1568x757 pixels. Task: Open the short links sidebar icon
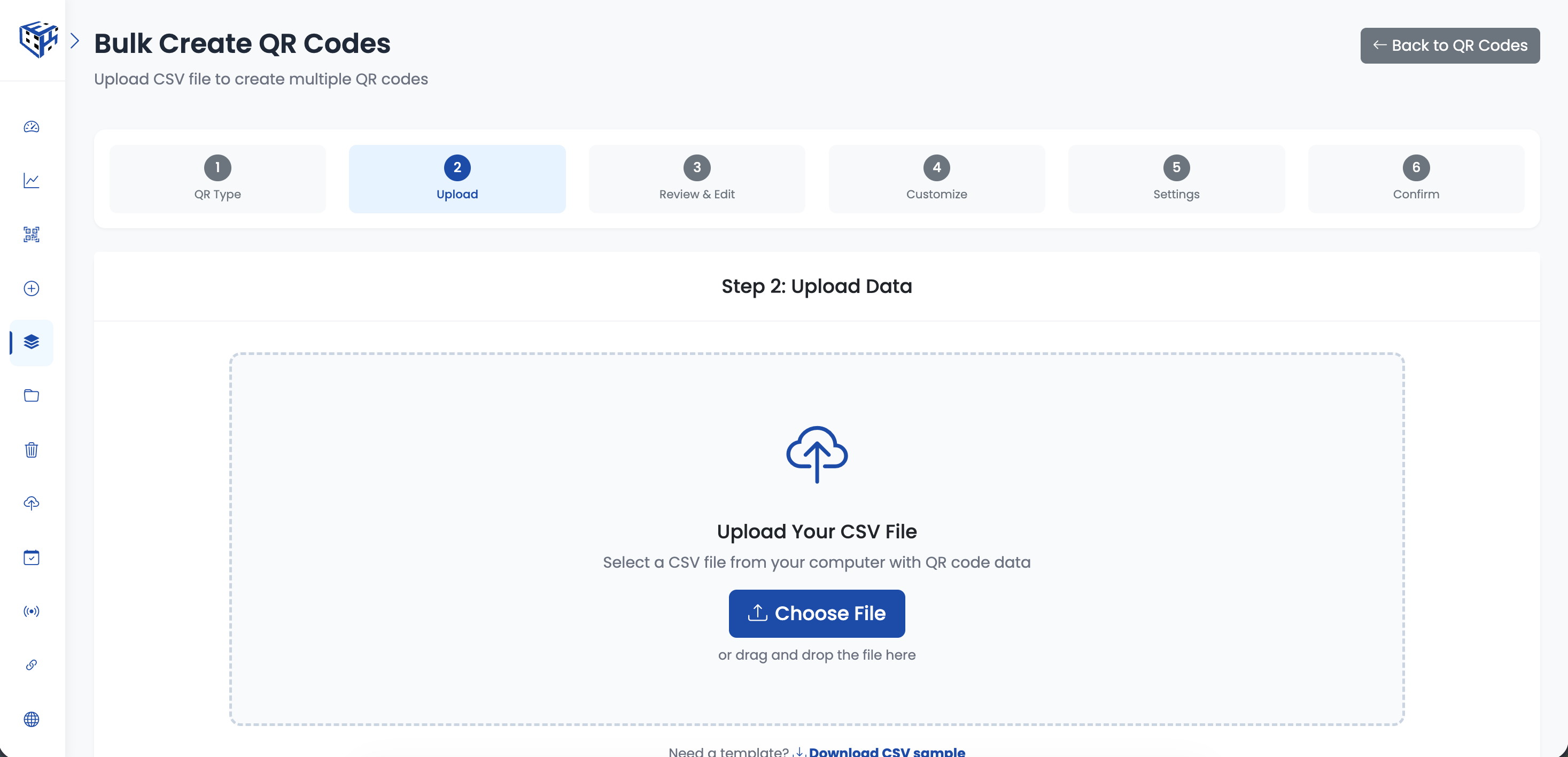31,665
